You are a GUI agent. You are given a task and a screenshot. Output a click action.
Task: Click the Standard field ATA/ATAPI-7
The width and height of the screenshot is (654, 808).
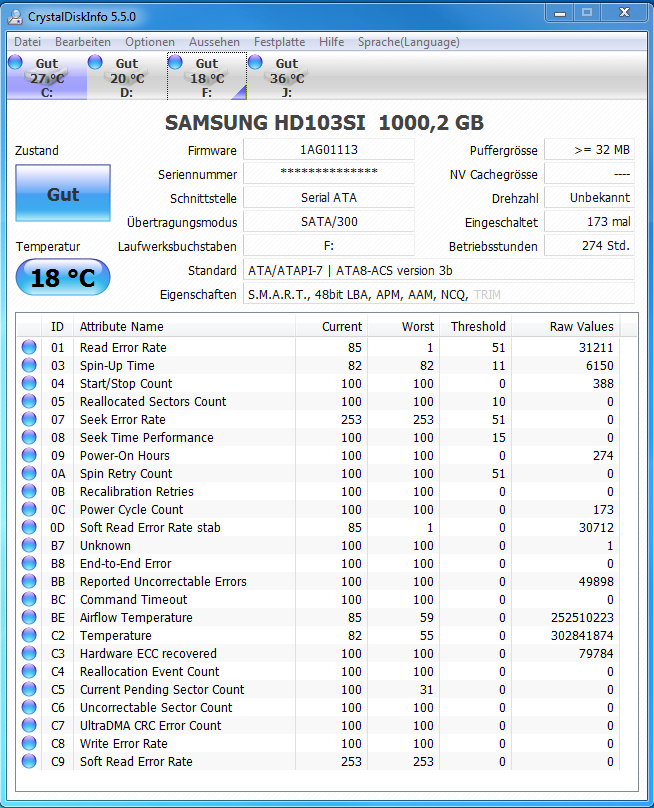(x=439, y=270)
